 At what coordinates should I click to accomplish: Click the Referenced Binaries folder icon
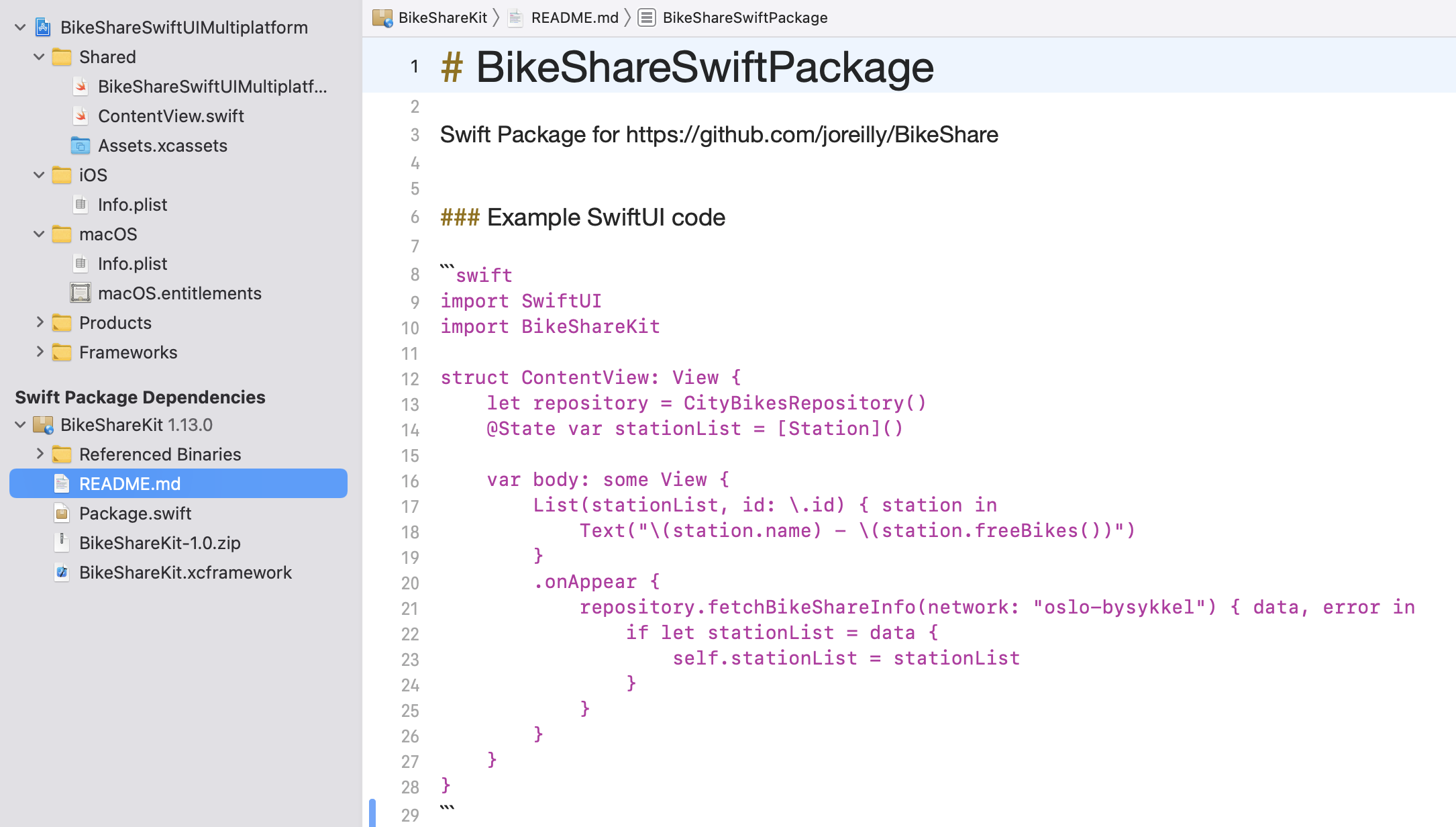point(62,454)
